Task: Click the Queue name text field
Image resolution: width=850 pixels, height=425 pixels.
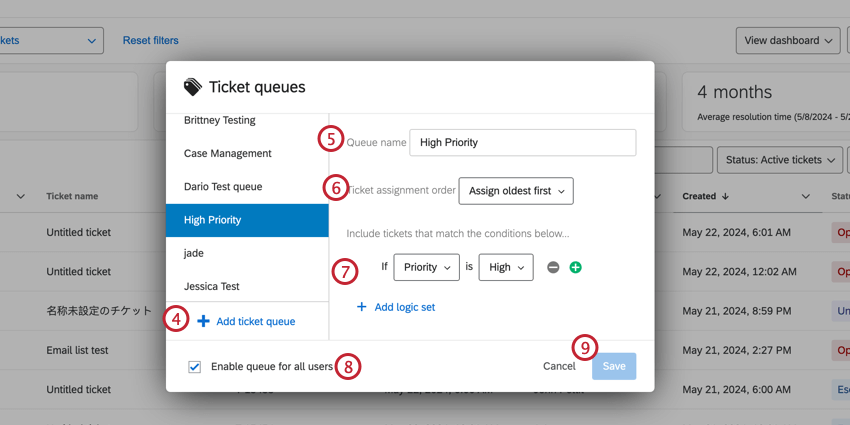Action: (x=522, y=142)
